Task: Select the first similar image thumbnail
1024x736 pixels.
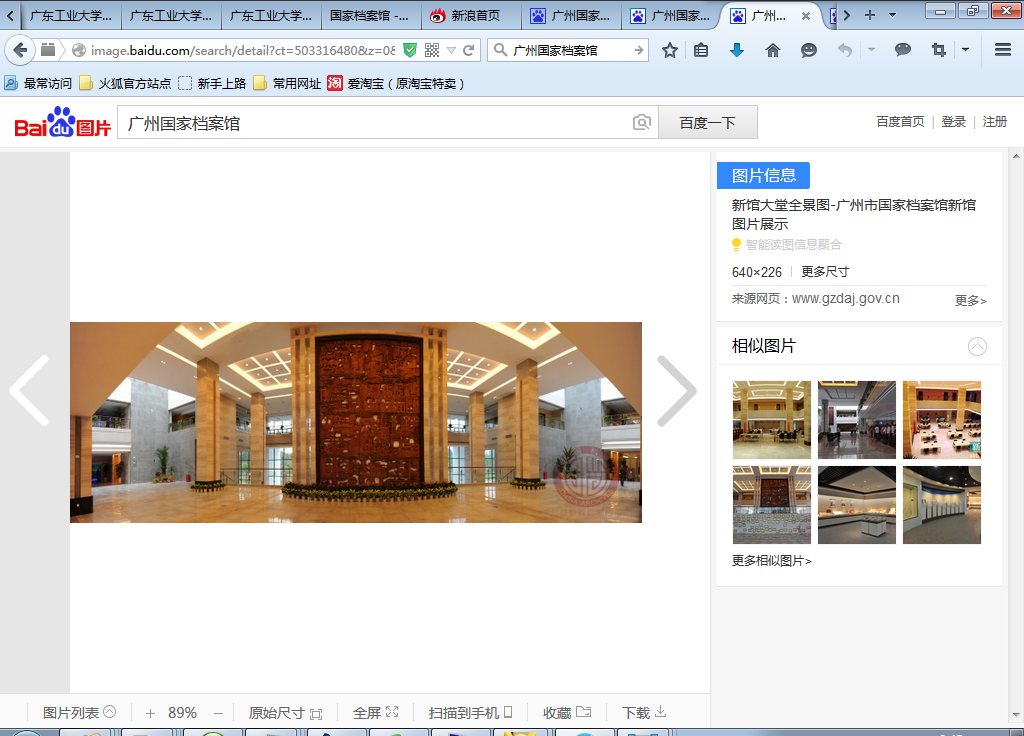Action: pyautogui.click(x=771, y=419)
